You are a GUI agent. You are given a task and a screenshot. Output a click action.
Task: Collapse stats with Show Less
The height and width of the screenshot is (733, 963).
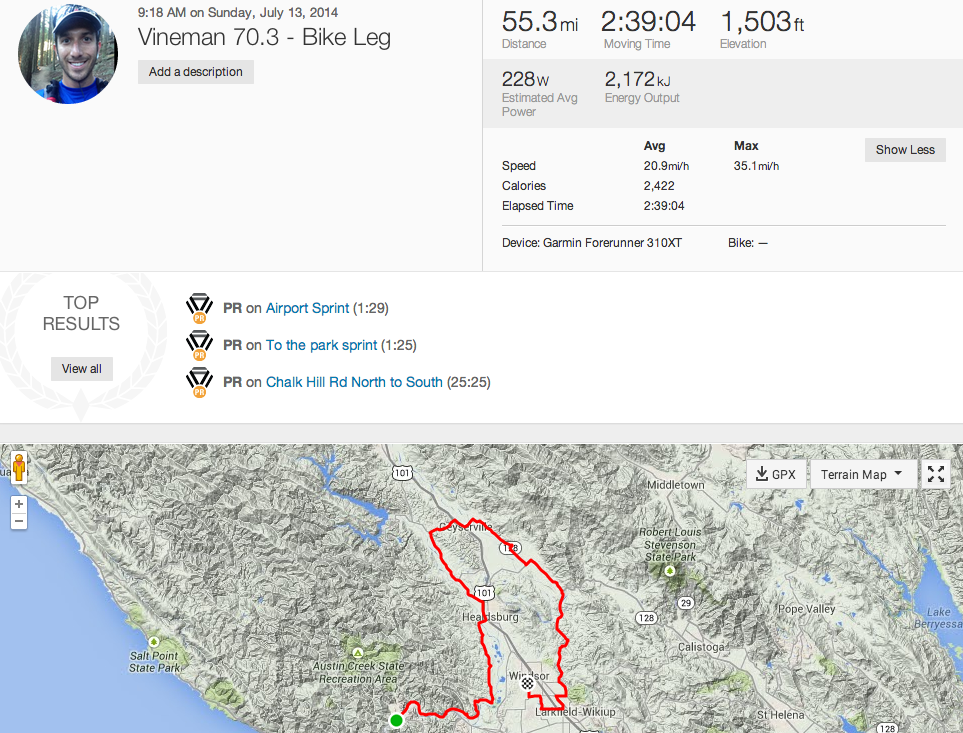(905, 150)
